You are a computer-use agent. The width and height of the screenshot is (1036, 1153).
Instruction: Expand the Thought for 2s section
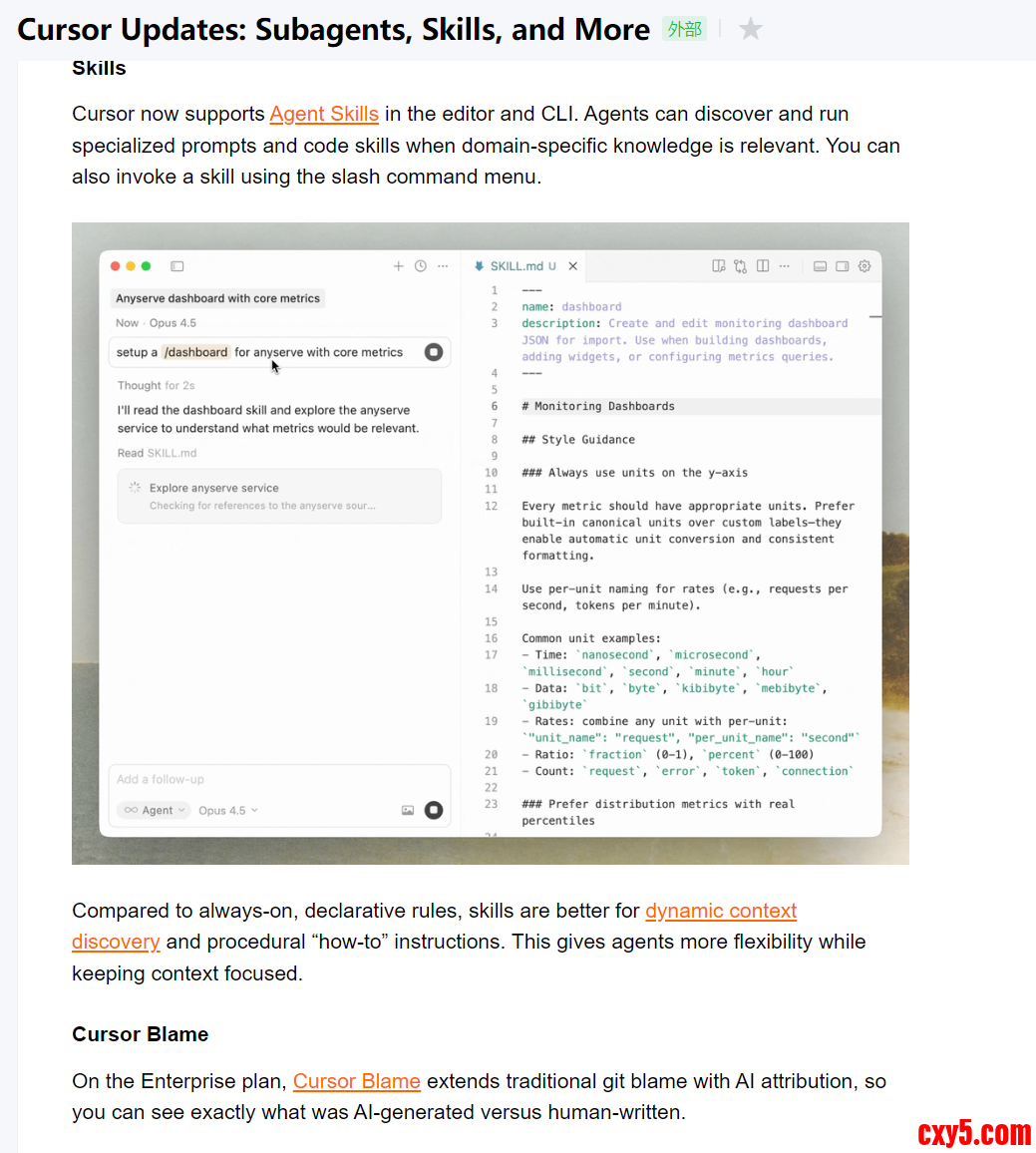click(x=156, y=385)
